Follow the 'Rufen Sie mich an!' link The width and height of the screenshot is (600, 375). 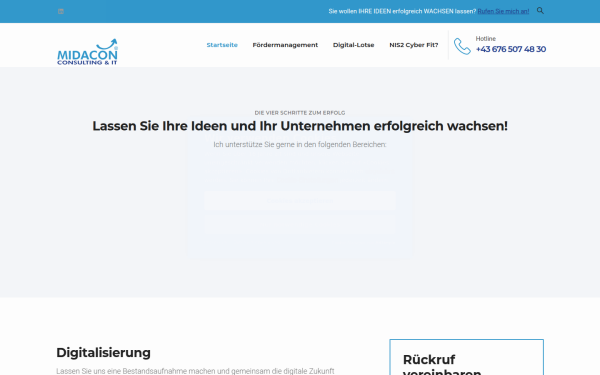503,11
